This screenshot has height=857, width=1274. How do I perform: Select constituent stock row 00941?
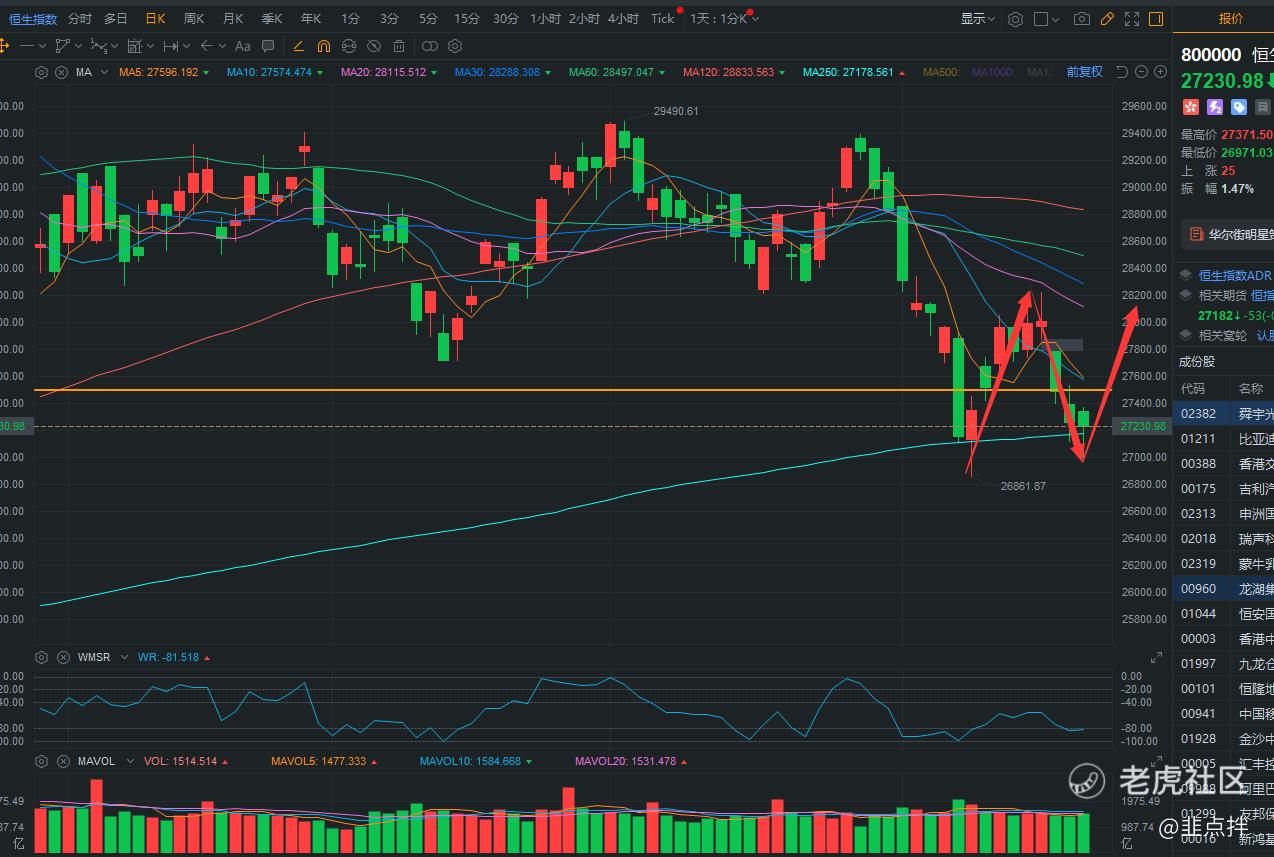(1223, 713)
